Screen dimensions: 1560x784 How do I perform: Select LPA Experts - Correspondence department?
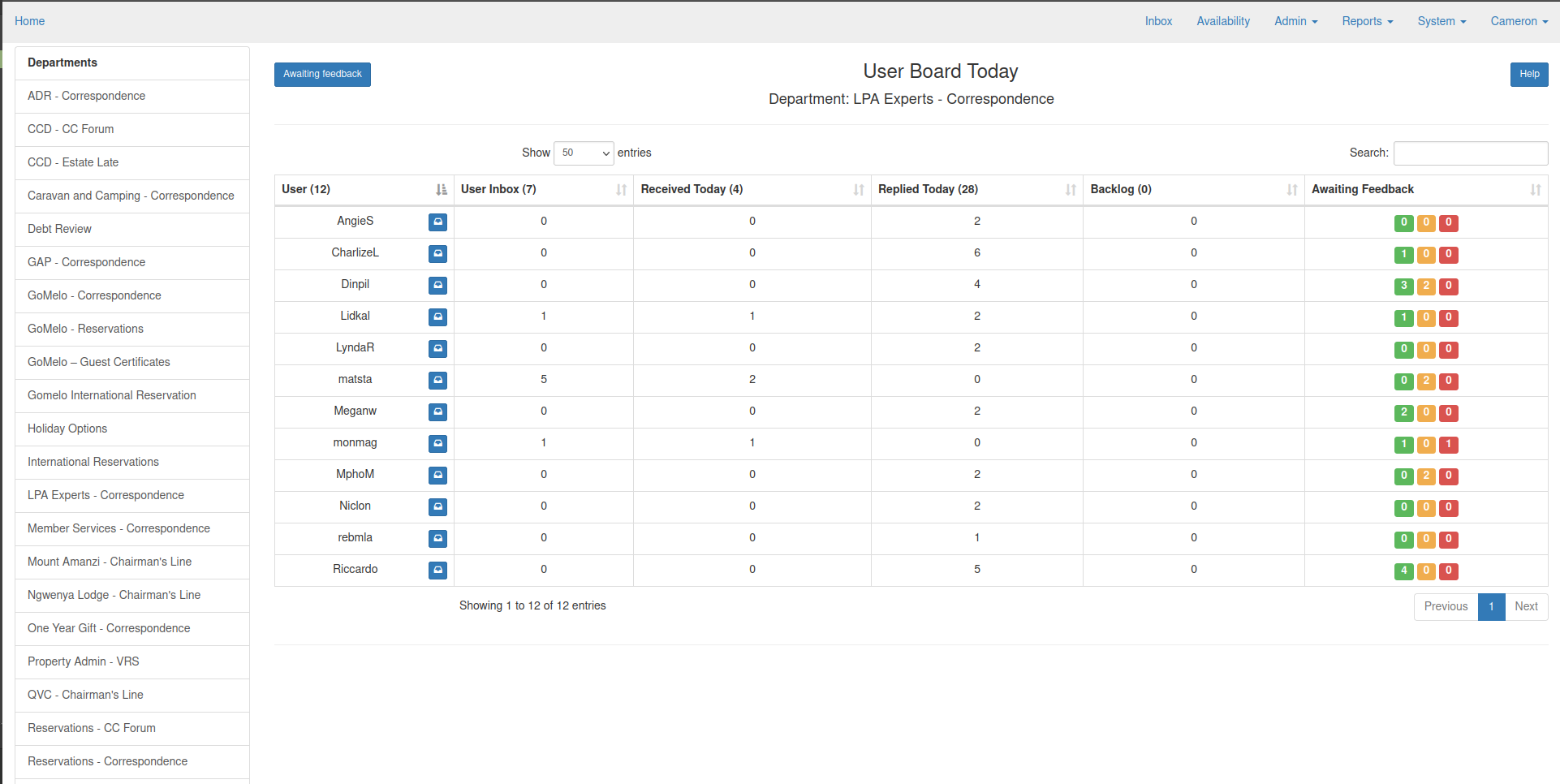tap(106, 495)
